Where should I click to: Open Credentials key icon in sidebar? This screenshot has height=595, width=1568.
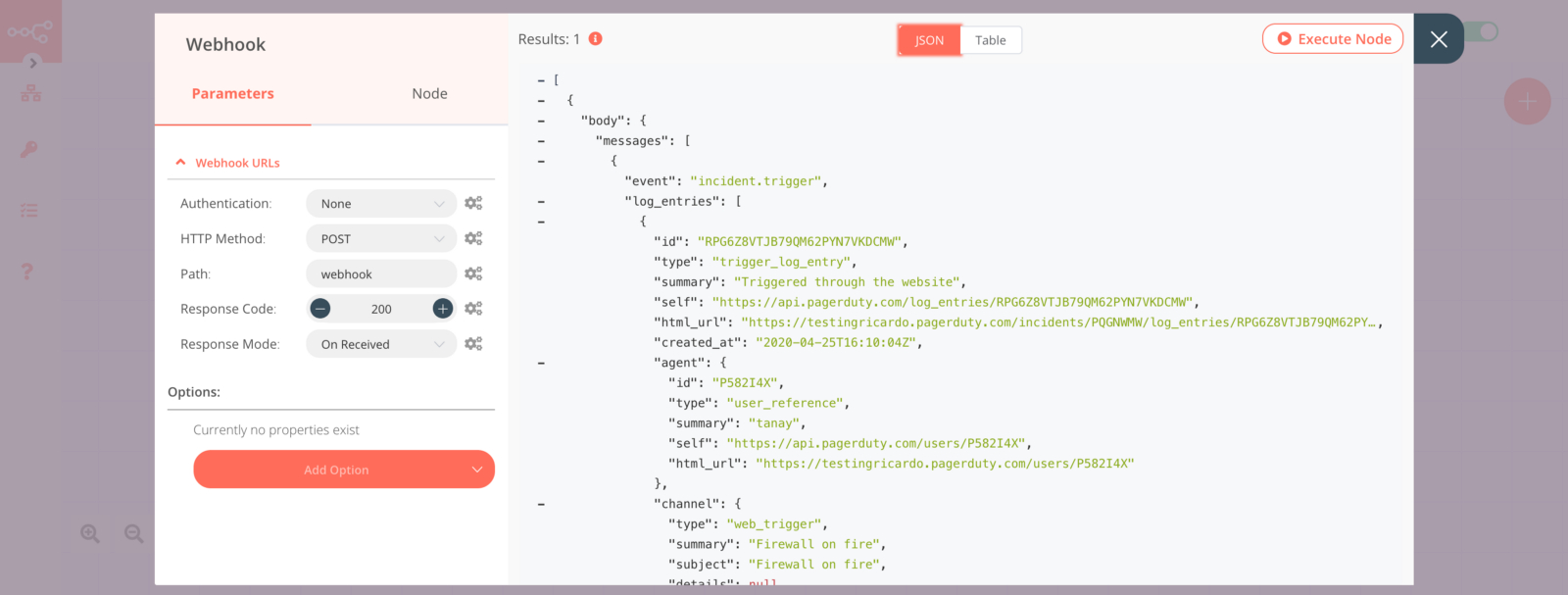[29, 150]
